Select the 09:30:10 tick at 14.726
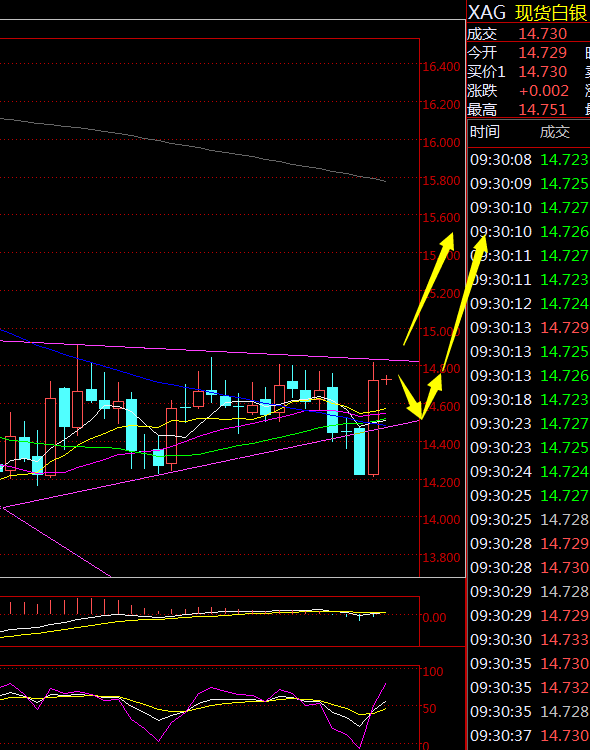Image resolution: width=590 pixels, height=750 pixels. tap(529, 232)
